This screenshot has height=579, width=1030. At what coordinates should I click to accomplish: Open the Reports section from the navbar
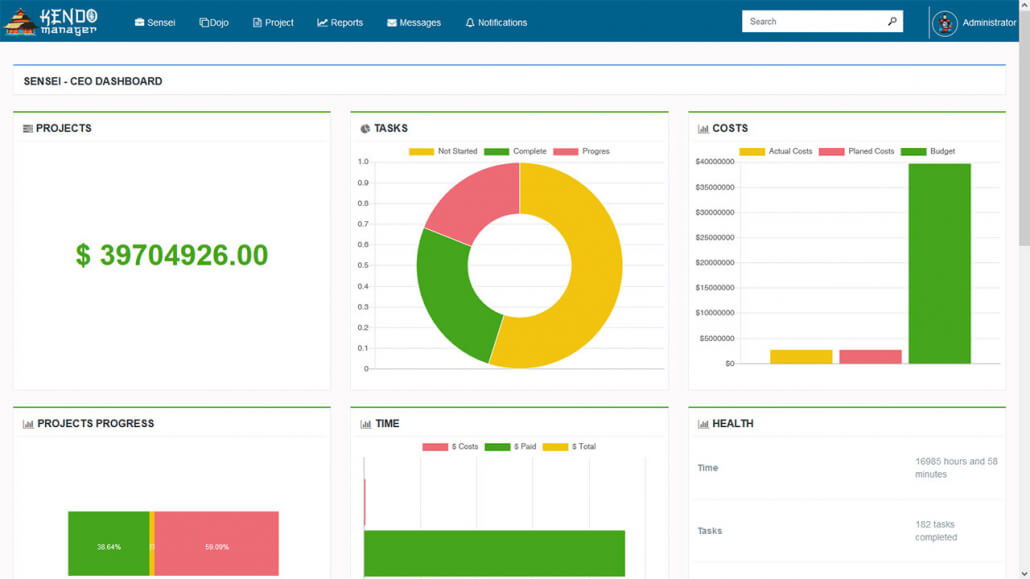339,22
